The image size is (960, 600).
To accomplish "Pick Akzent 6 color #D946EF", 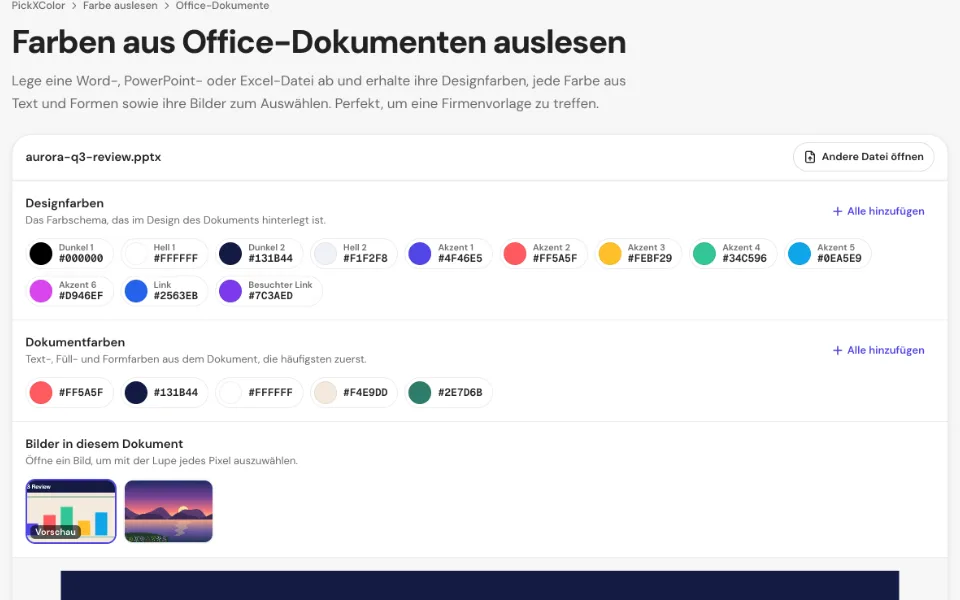I will (x=69, y=291).
